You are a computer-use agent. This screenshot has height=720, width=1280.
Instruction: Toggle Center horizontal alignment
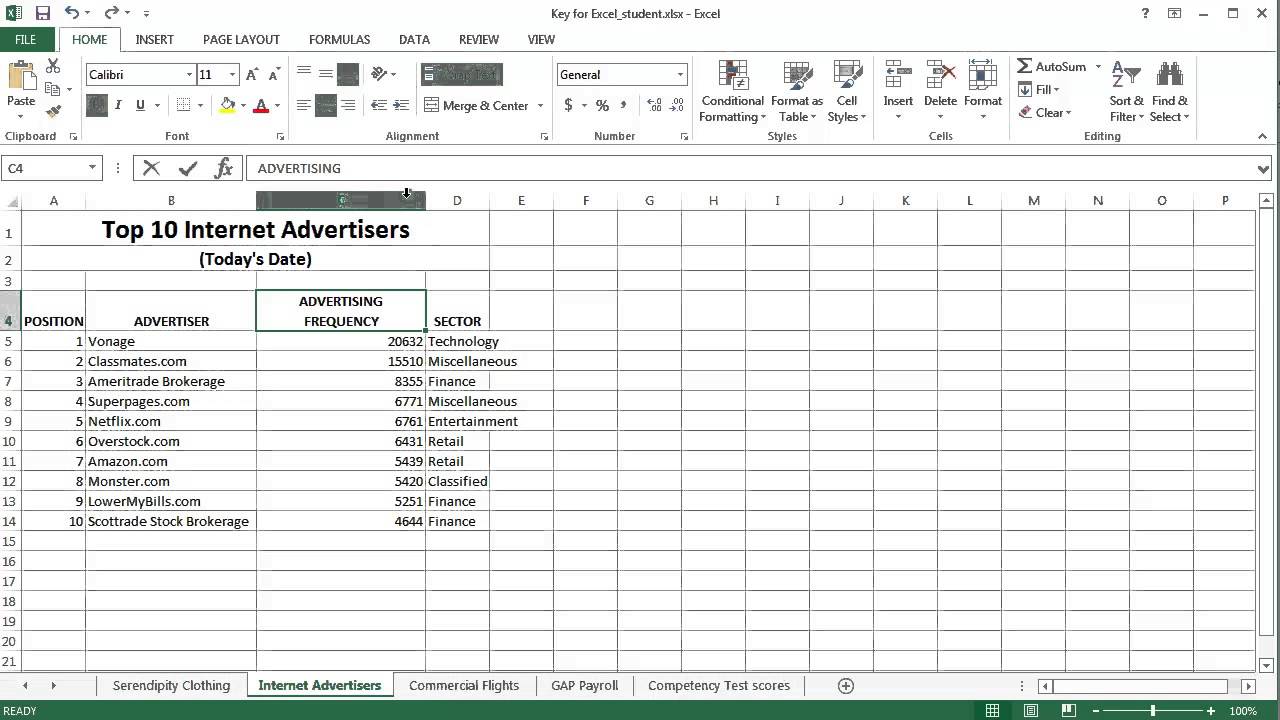[325, 105]
